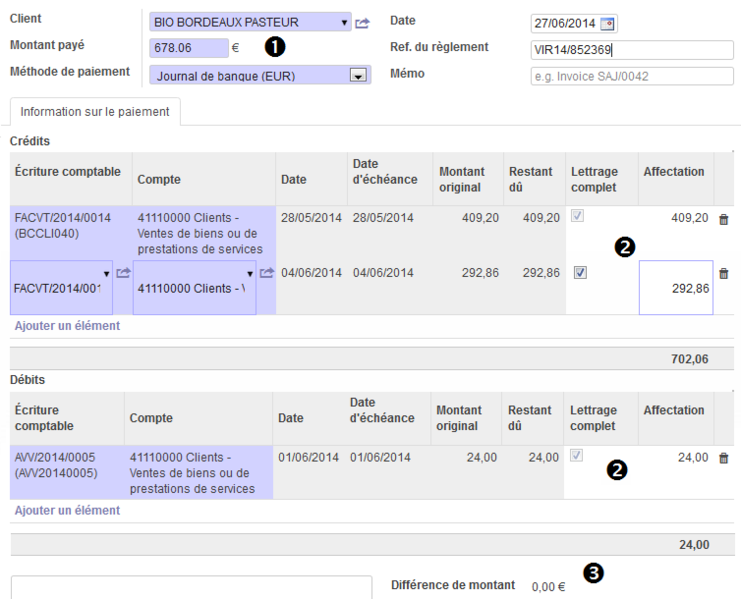Click the empty text area beside Différence de montant
The image size is (741, 599).
pyautogui.click(x=191, y=587)
